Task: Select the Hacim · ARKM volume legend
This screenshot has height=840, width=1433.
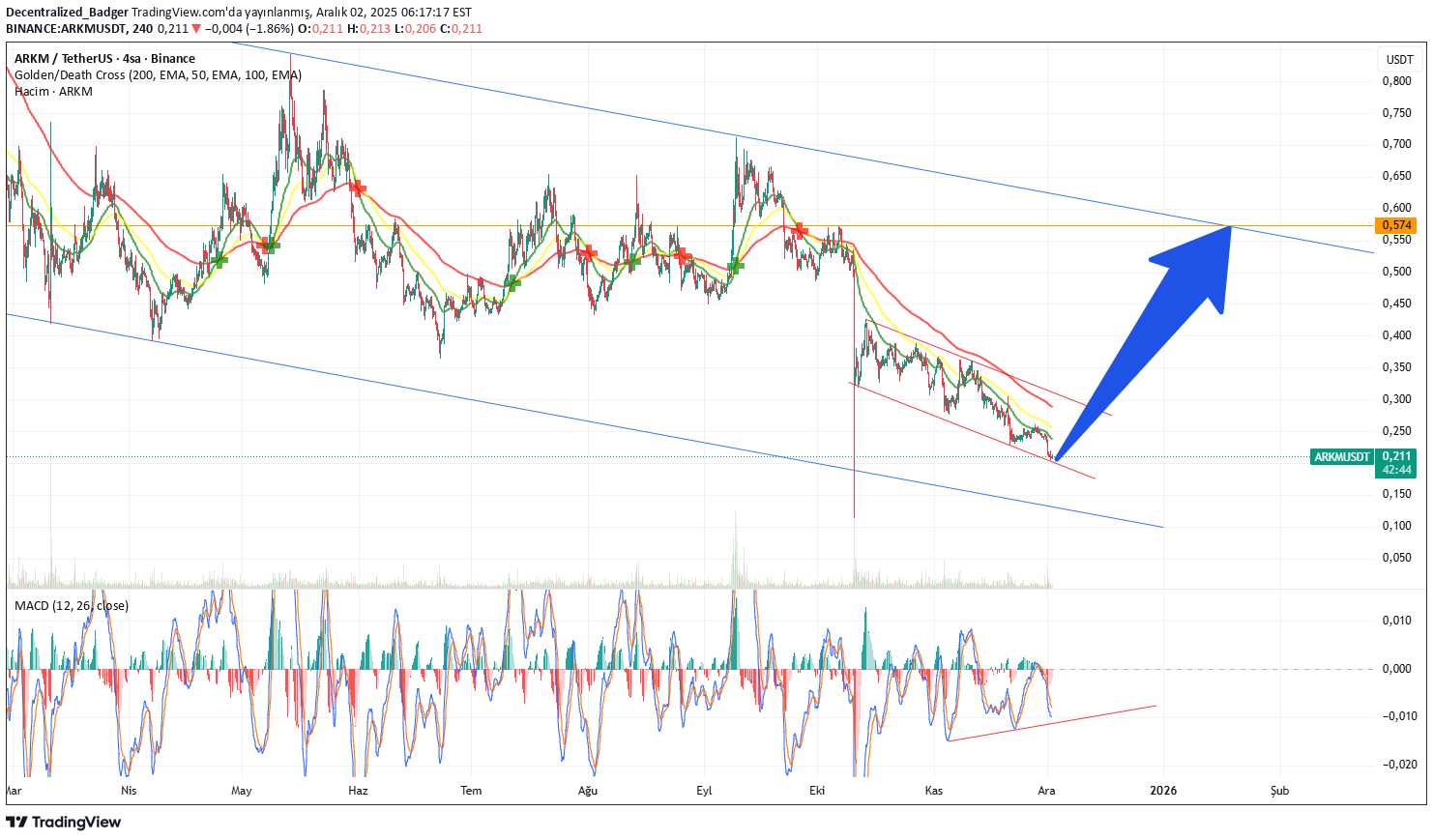Action: pos(53,92)
